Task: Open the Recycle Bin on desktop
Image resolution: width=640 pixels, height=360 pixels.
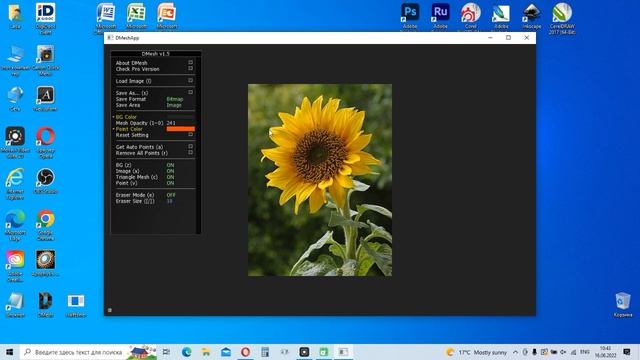Action: [x=623, y=304]
